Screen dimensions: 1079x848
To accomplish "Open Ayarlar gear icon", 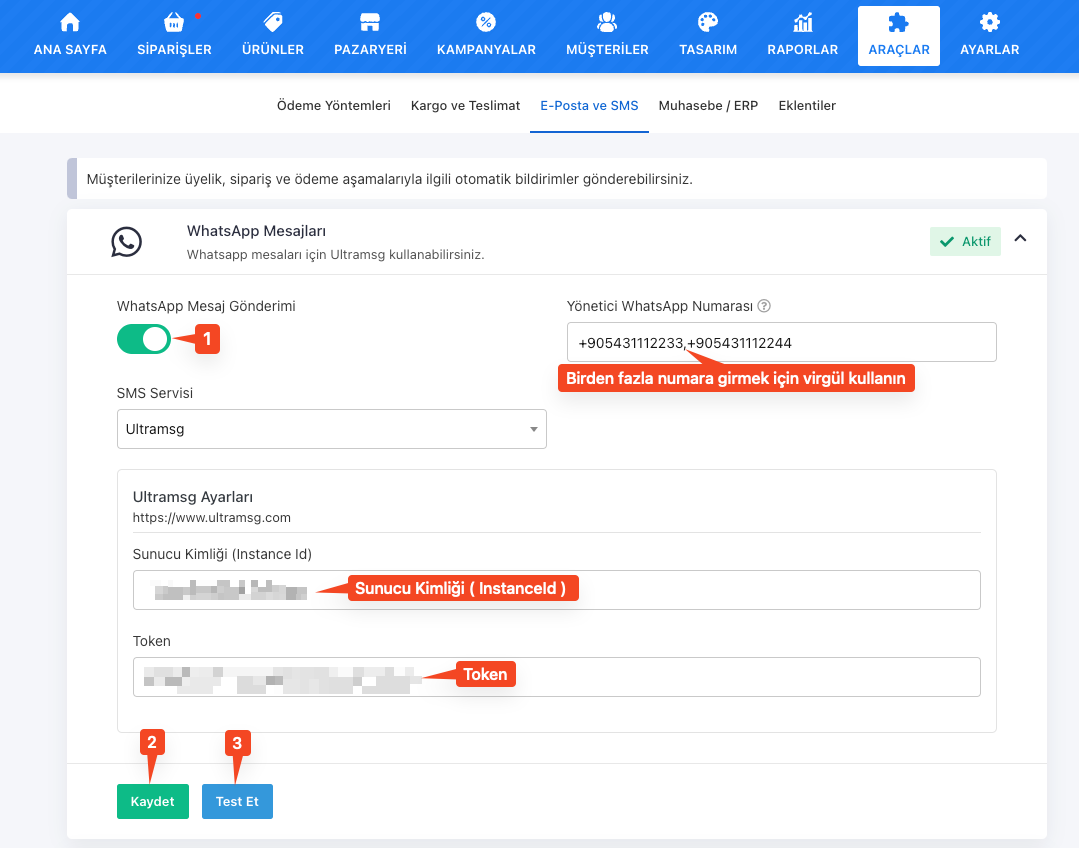I will (x=989, y=23).
